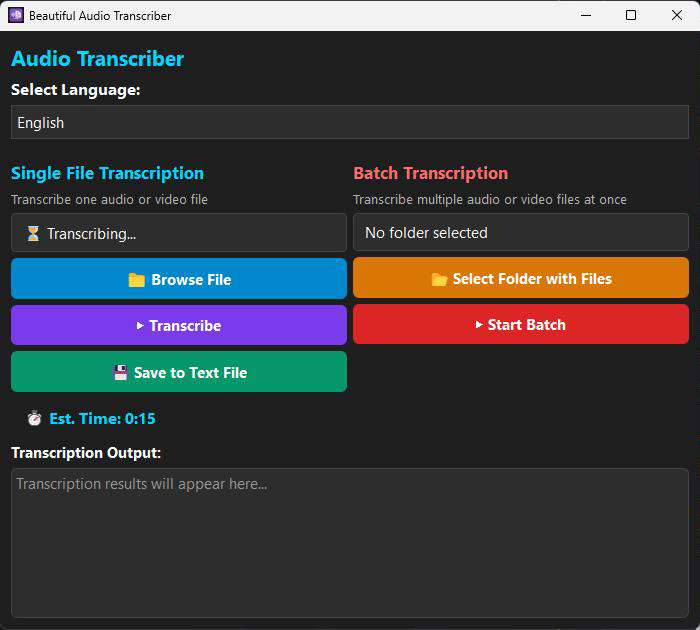Click the Single File Transcription heading
700x630 pixels.
pos(107,173)
